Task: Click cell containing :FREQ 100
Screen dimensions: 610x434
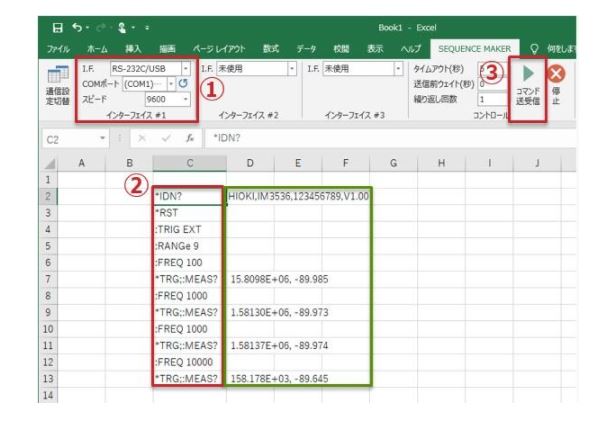Action: (x=189, y=262)
